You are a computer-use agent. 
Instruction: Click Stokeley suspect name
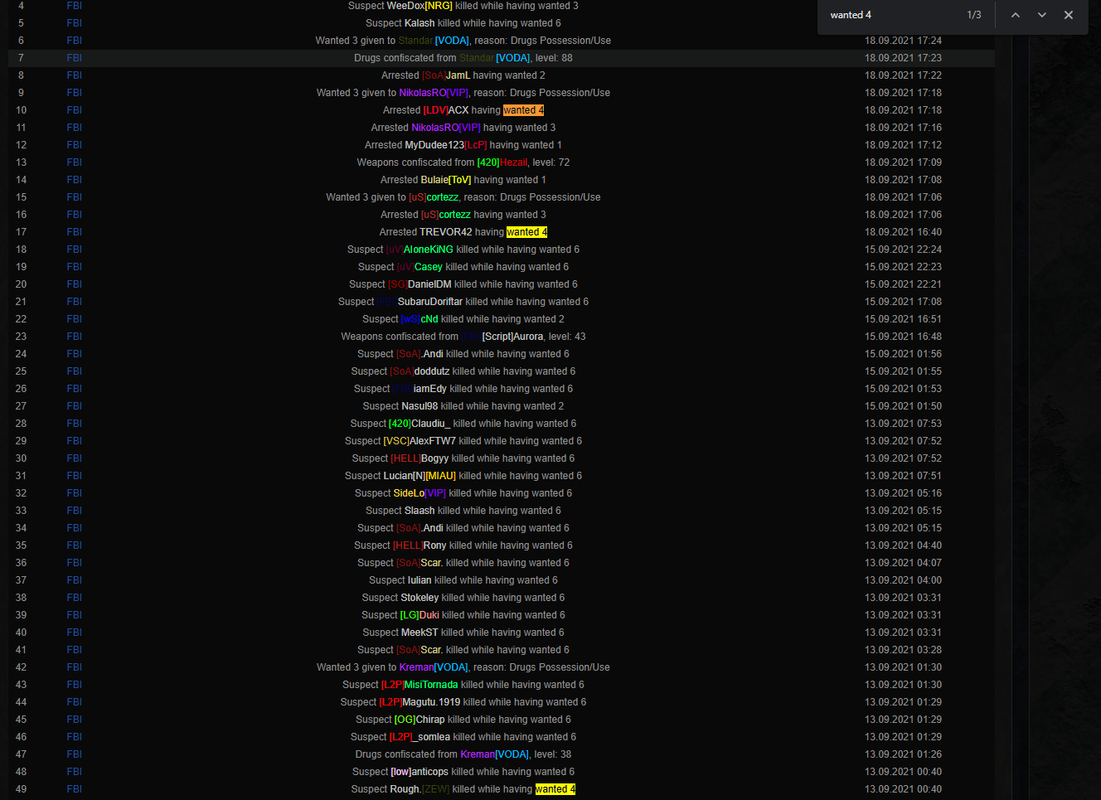click(x=420, y=598)
